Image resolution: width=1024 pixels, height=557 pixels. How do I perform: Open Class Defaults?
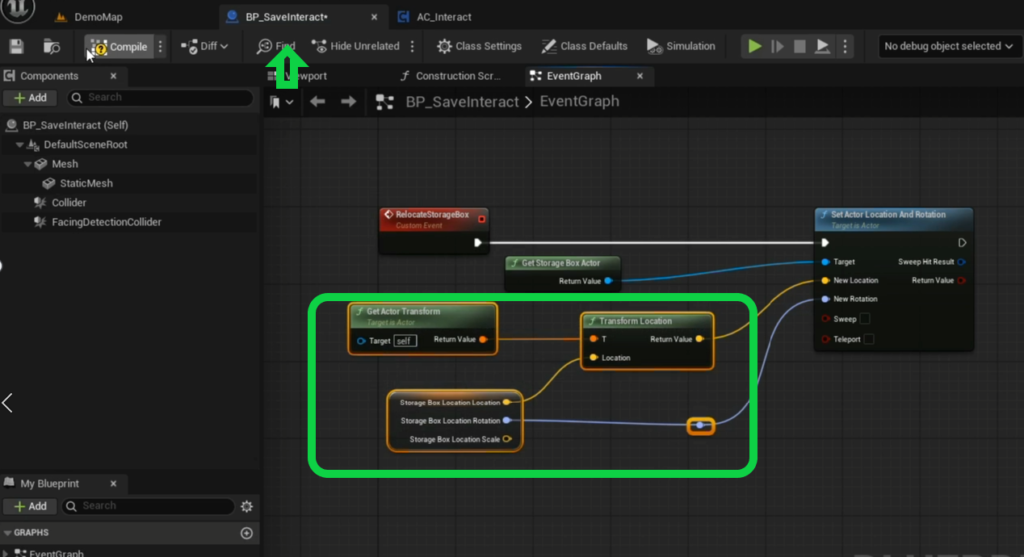coord(584,46)
